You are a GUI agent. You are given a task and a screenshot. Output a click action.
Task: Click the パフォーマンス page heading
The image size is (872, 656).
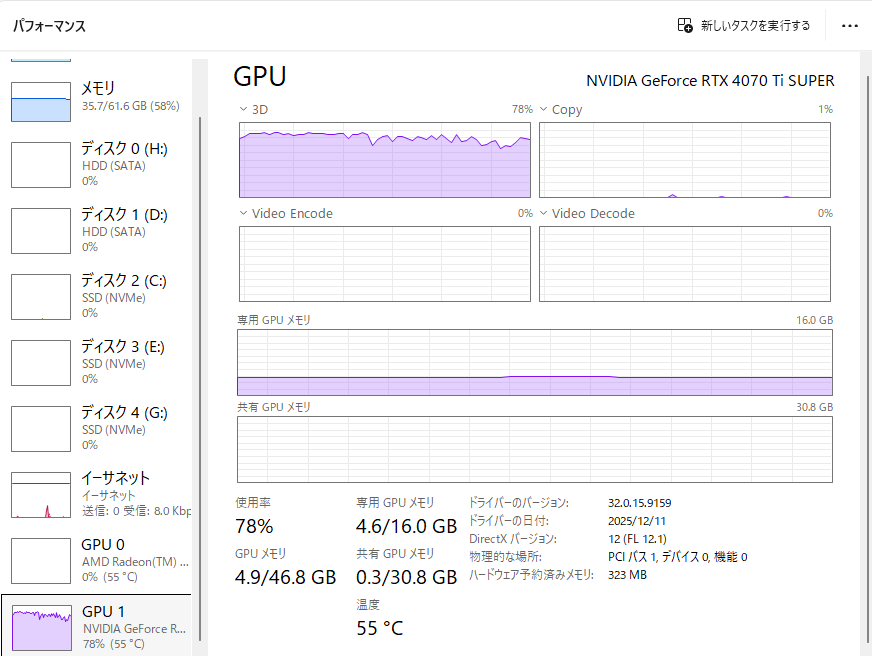pyautogui.click(x=49, y=26)
